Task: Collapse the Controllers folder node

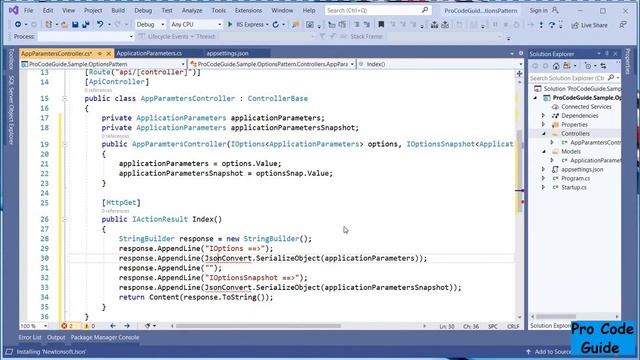Action: pyautogui.click(x=544, y=133)
